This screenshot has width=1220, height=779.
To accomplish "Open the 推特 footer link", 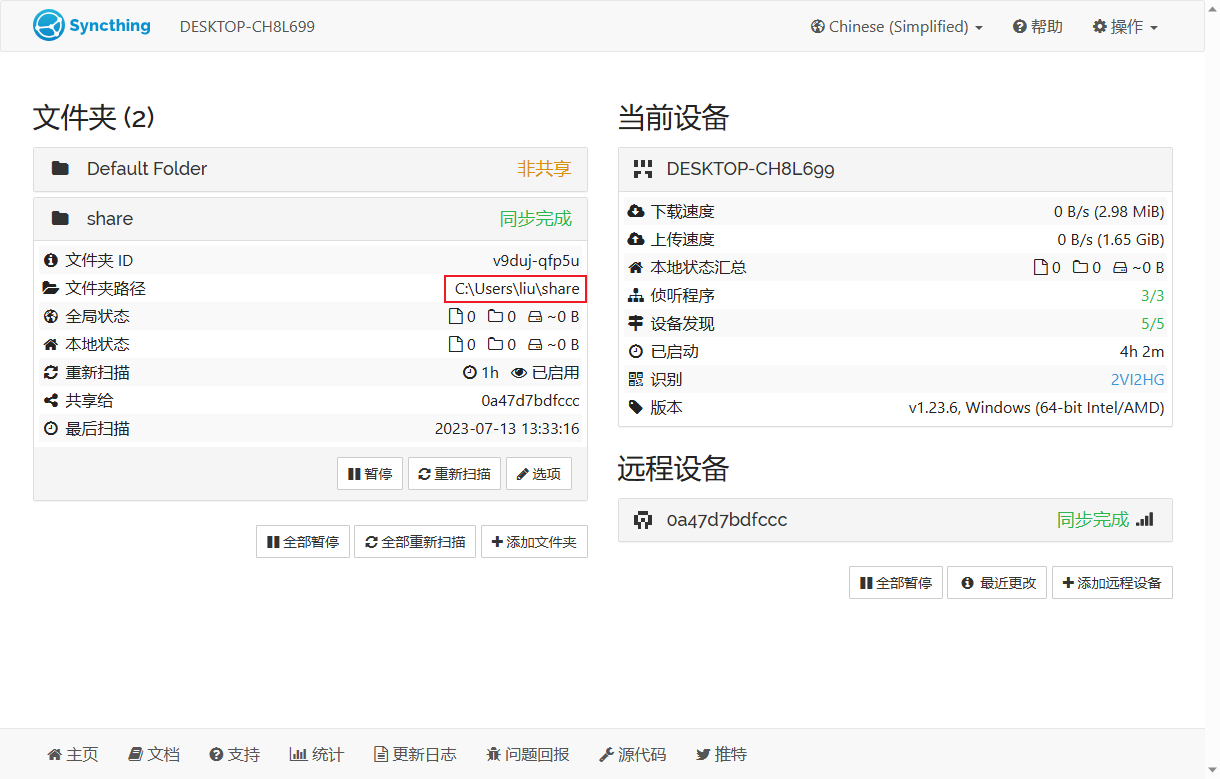I will pyautogui.click(x=721, y=755).
